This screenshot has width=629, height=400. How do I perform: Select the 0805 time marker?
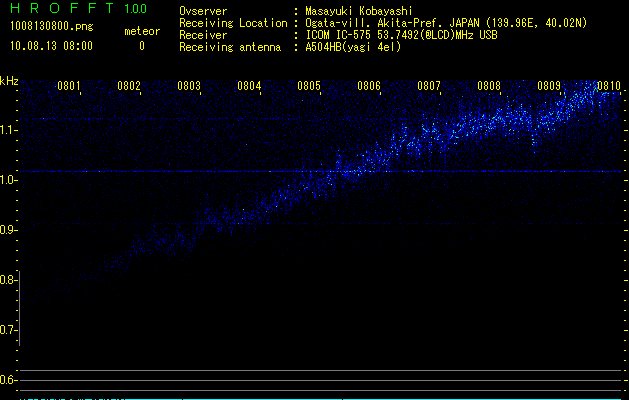pos(309,86)
